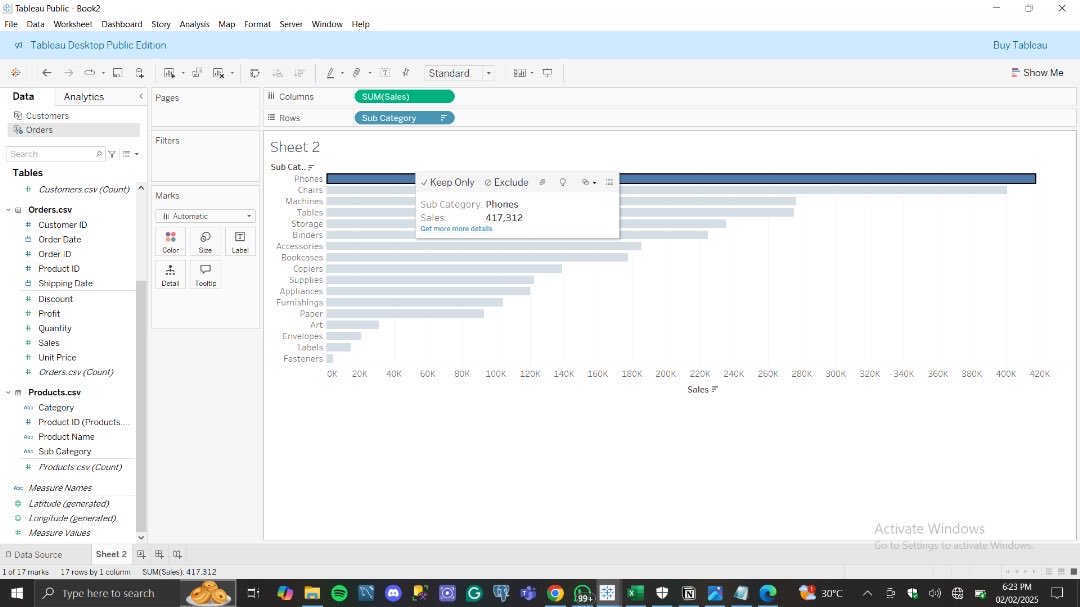Click Exclude in the tooltip
Image resolution: width=1080 pixels, height=607 pixels.
506,182
